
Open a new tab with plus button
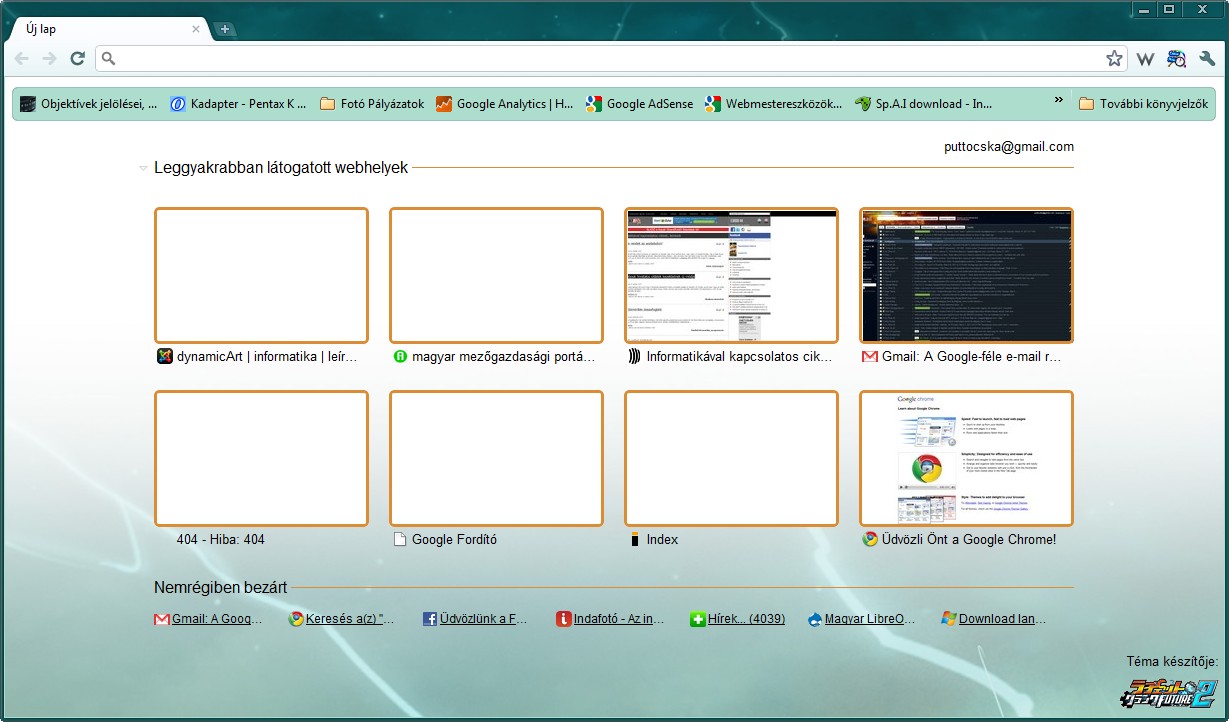coord(225,29)
